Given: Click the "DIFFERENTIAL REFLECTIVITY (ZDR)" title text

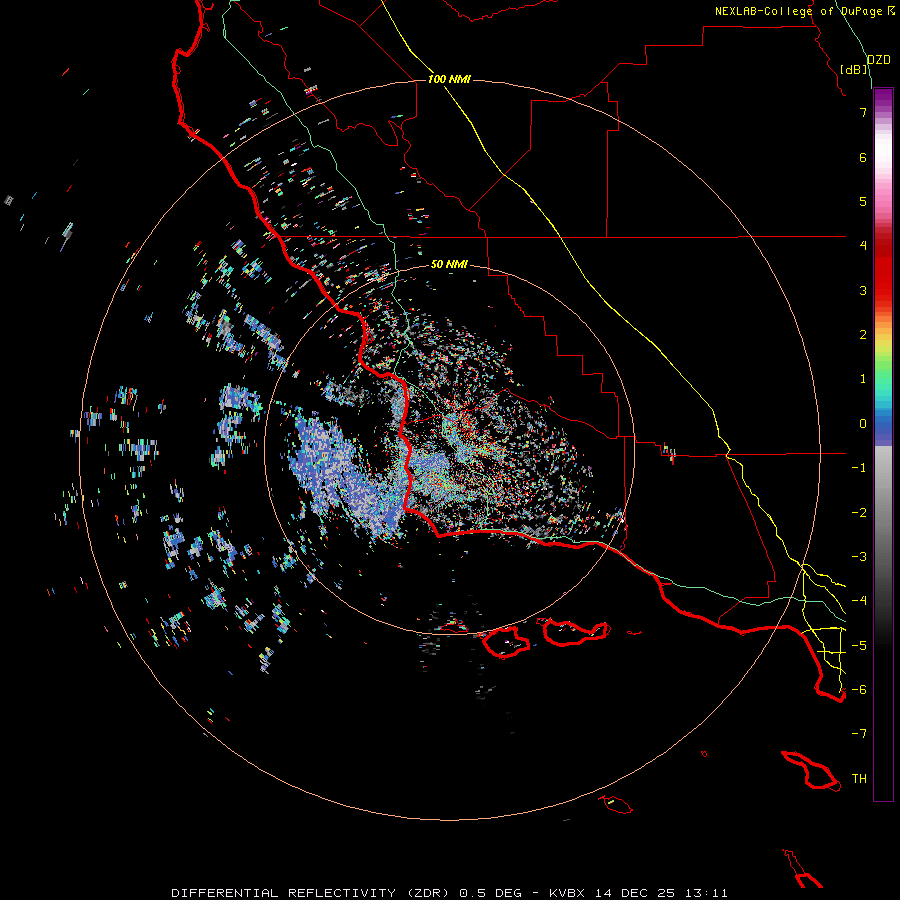Looking at the screenshot, I should point(312,893).
